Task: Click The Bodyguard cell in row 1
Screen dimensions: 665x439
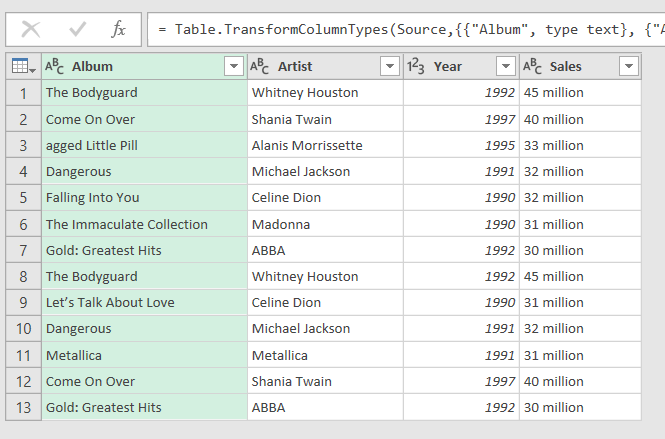Action: (145, 93)
